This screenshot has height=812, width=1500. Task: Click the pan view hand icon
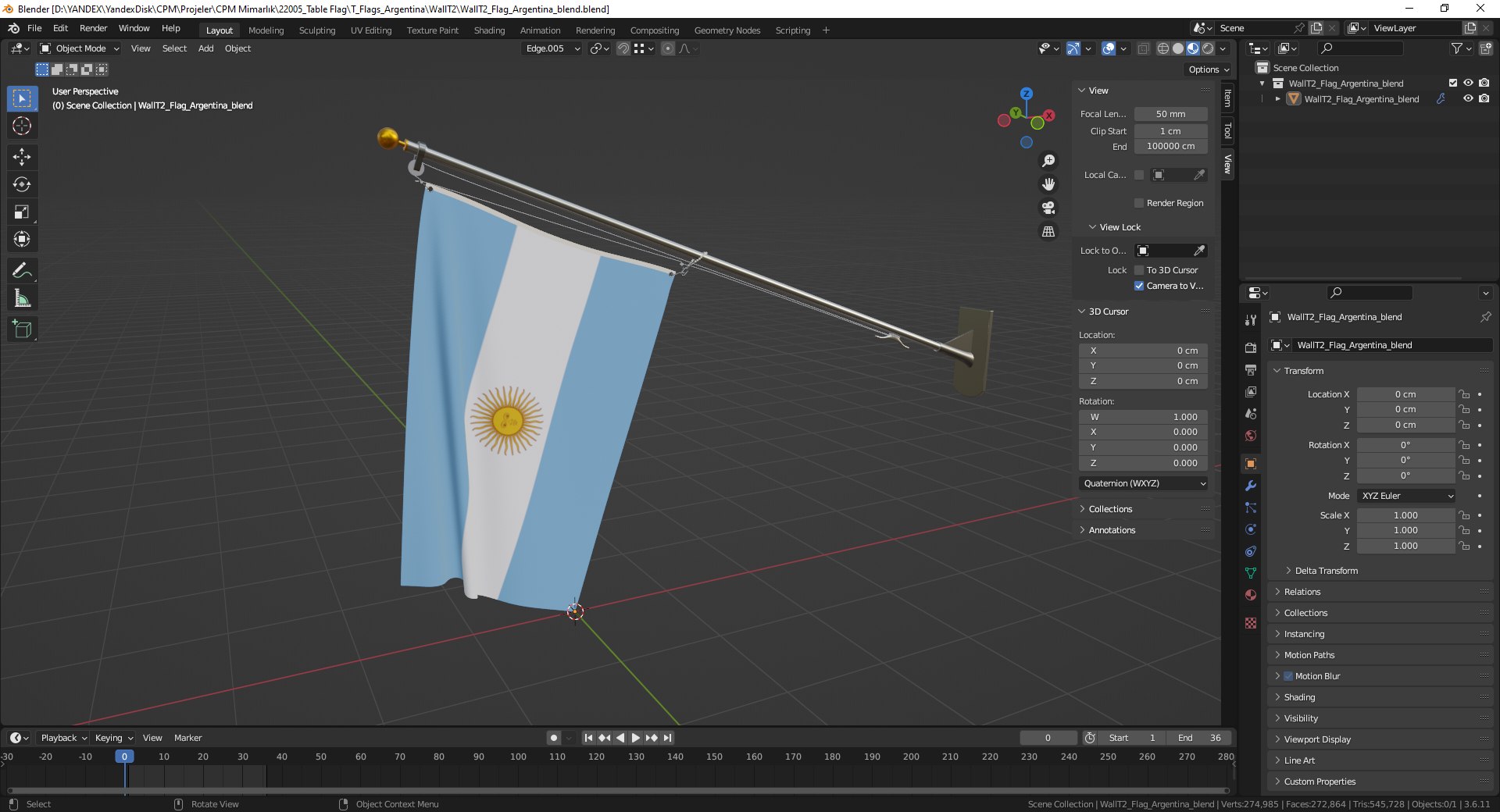(1048, 184)
